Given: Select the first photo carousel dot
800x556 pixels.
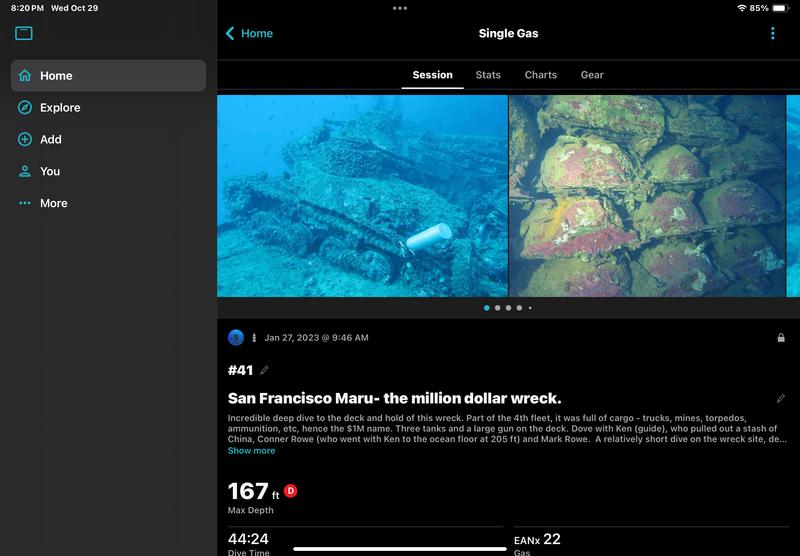Looking at the screenshot, I should tap(486, 308).
